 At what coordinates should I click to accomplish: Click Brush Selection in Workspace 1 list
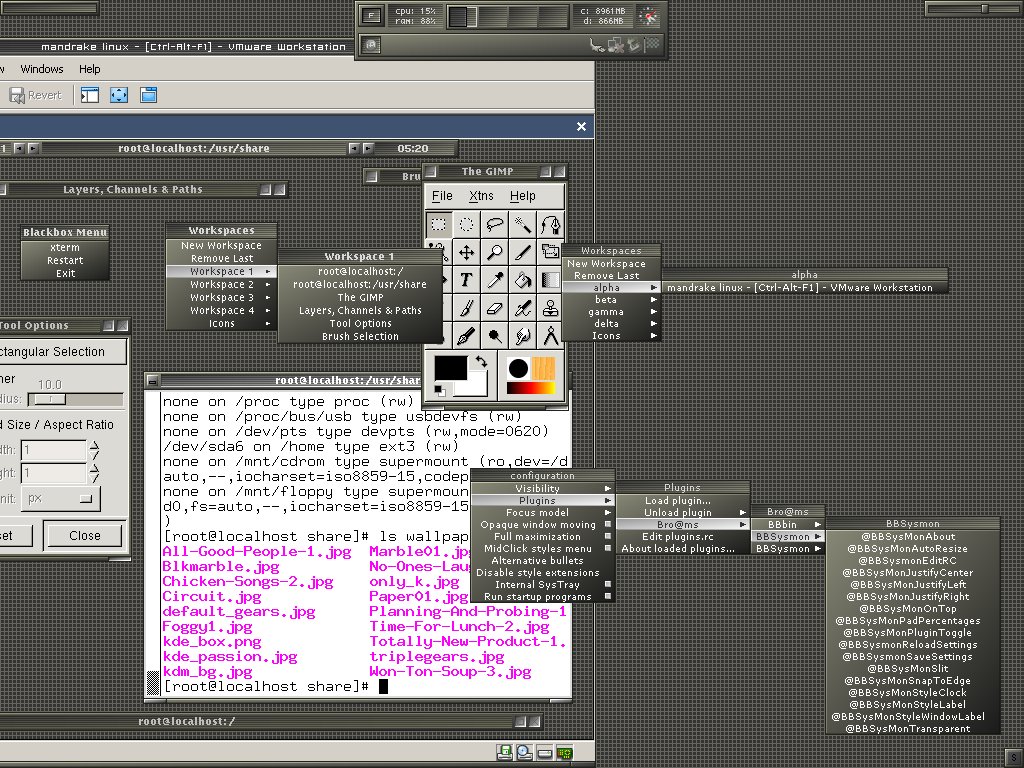[360, 336]
